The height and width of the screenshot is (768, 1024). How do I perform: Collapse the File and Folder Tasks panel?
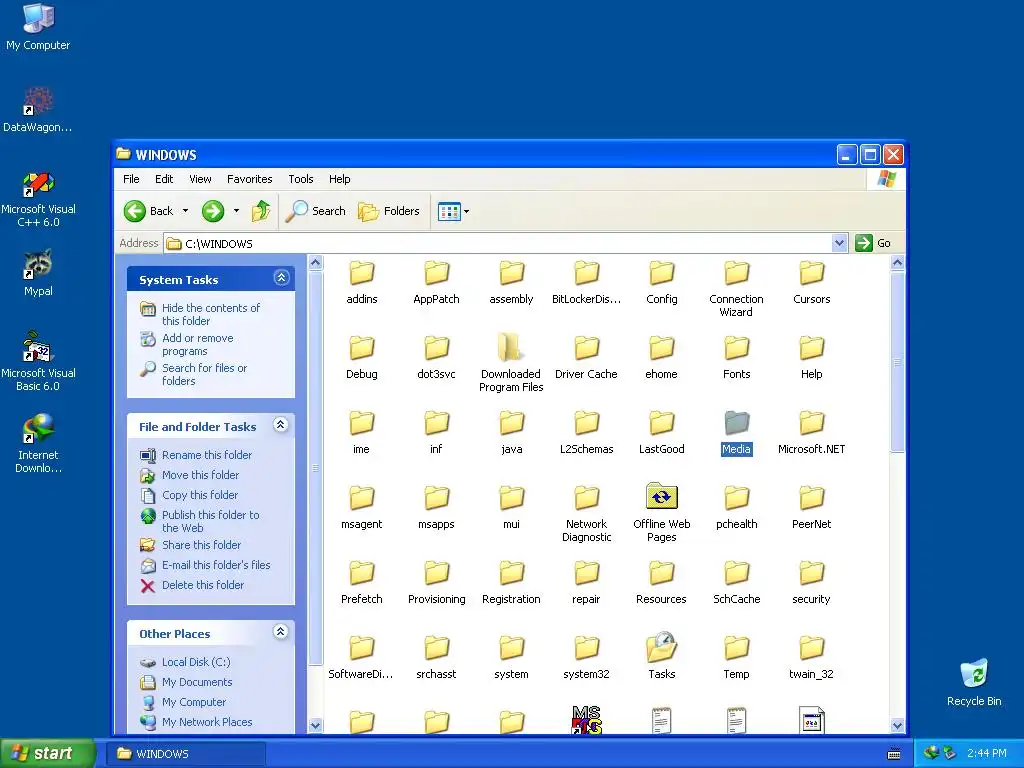(x=281, y=425)
